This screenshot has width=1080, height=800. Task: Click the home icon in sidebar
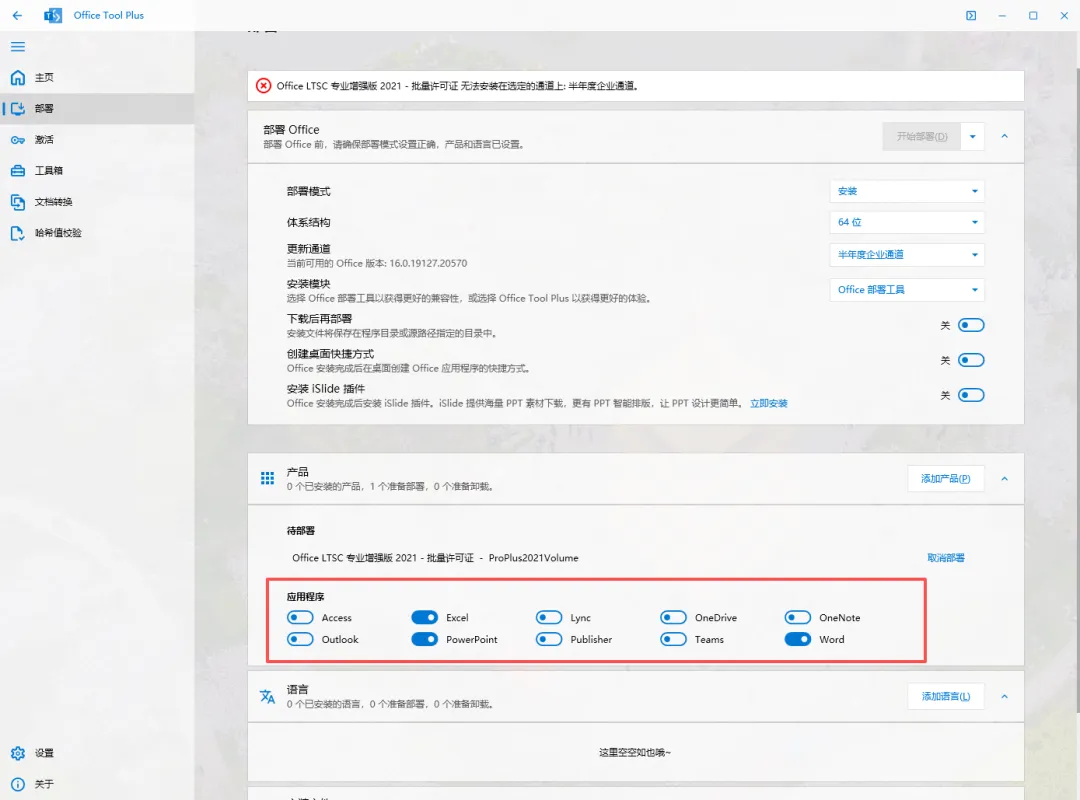(x=18, y=77)
